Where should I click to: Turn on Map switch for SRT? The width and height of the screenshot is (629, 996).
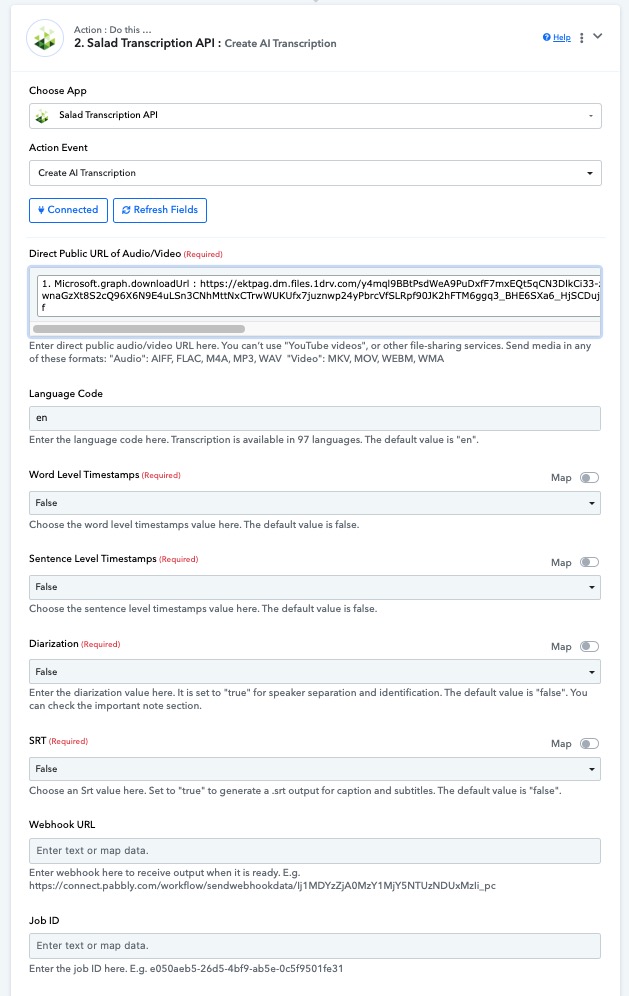pyautogui.click(x=590, y=744)
